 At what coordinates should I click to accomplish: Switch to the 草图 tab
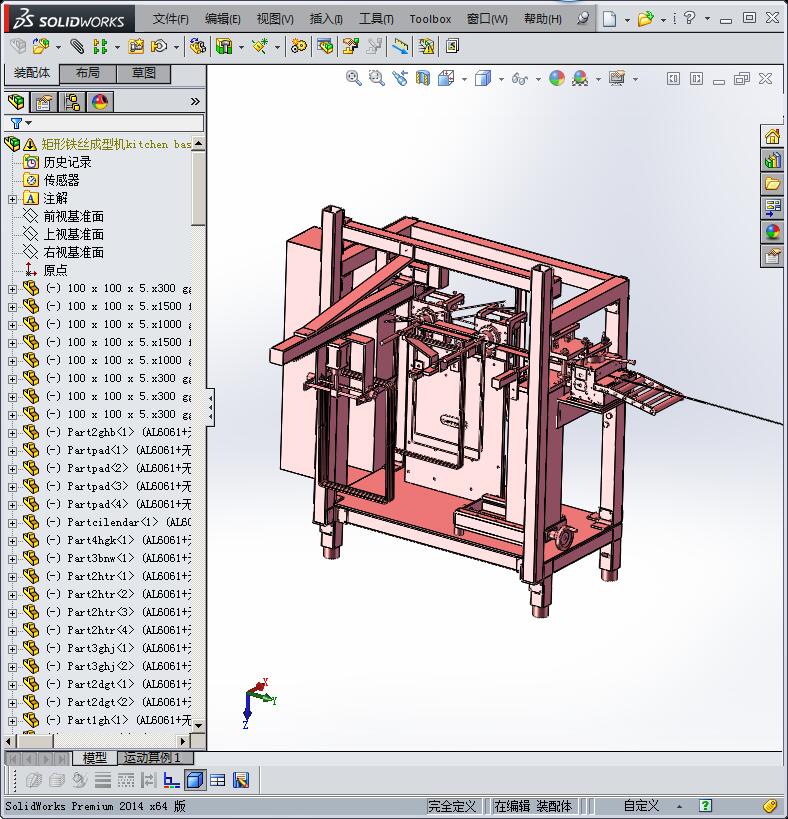point(144,73)
